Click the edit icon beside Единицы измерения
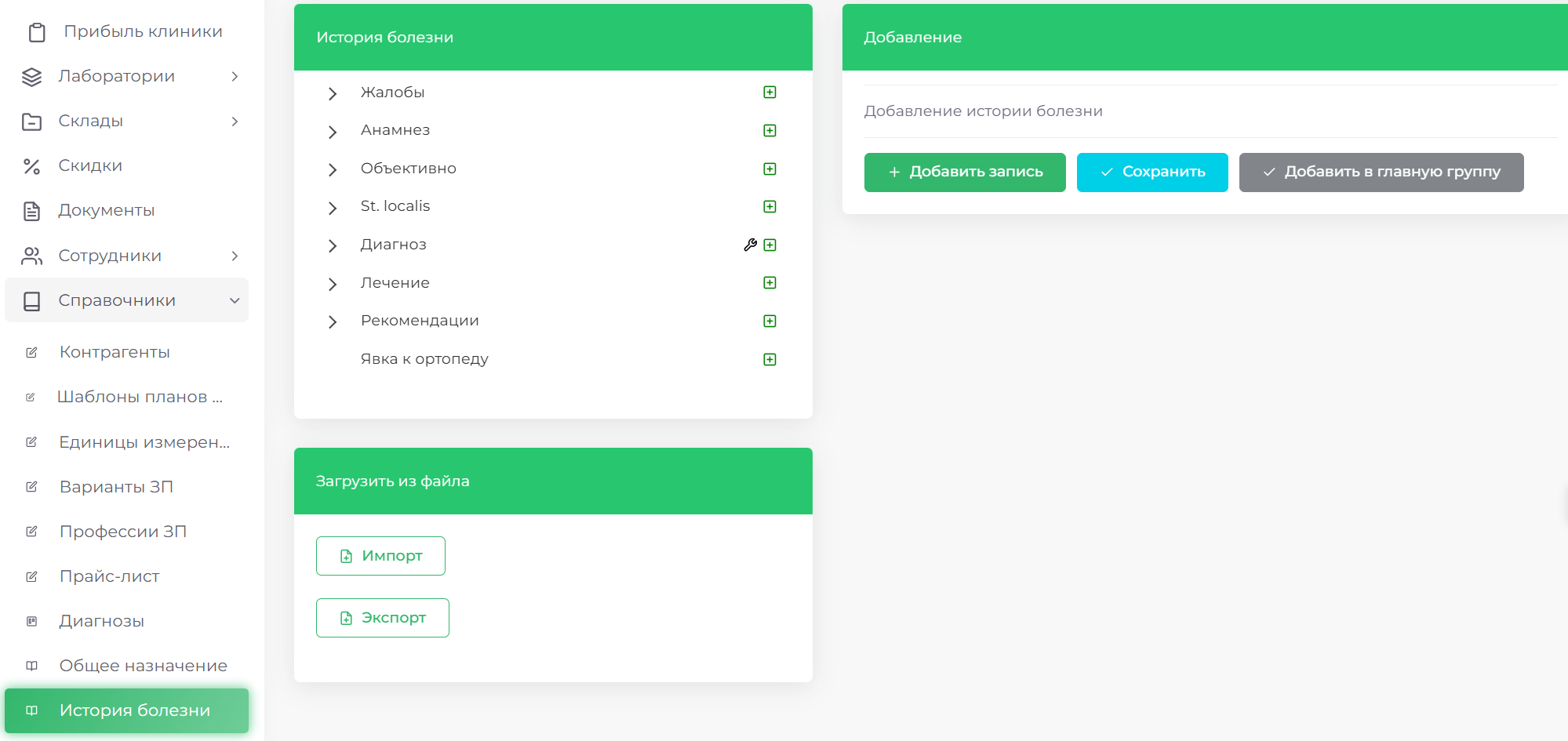1568x741 pixels. click(x=31, y=442)
